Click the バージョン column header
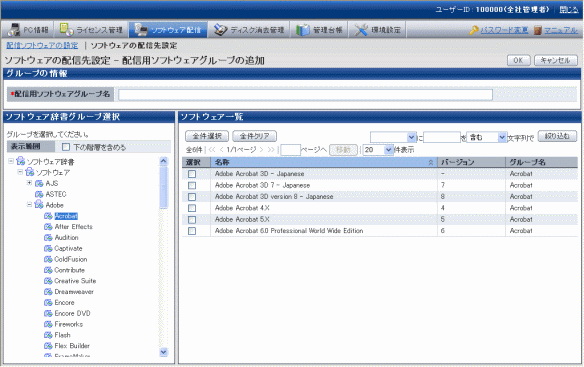 [x=471, y=162]
